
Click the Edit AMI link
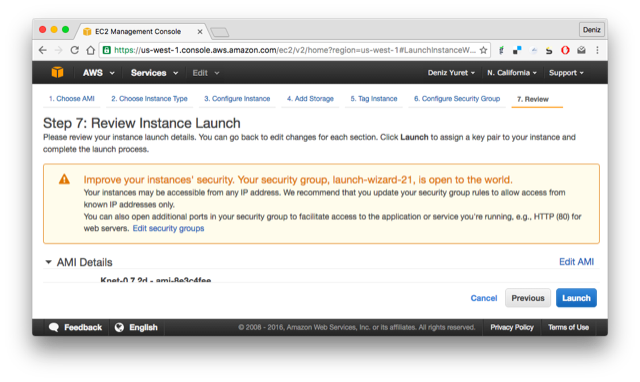576,262
